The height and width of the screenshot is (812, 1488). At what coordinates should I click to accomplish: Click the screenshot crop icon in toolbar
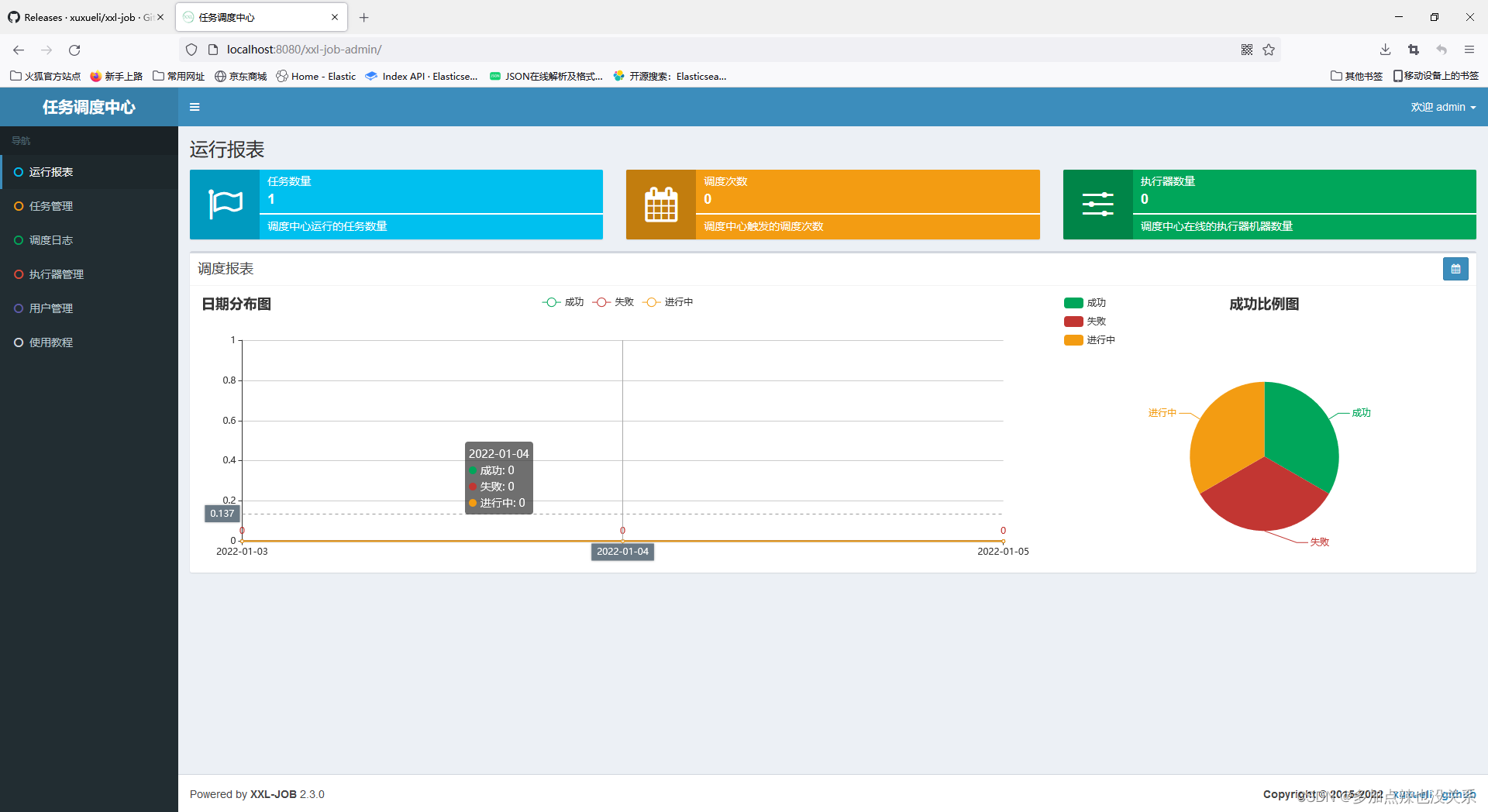tap(1414, 50)
